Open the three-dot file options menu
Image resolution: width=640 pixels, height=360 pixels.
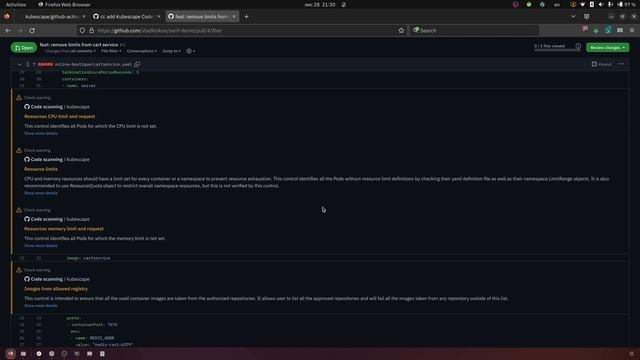coord(621,64)
